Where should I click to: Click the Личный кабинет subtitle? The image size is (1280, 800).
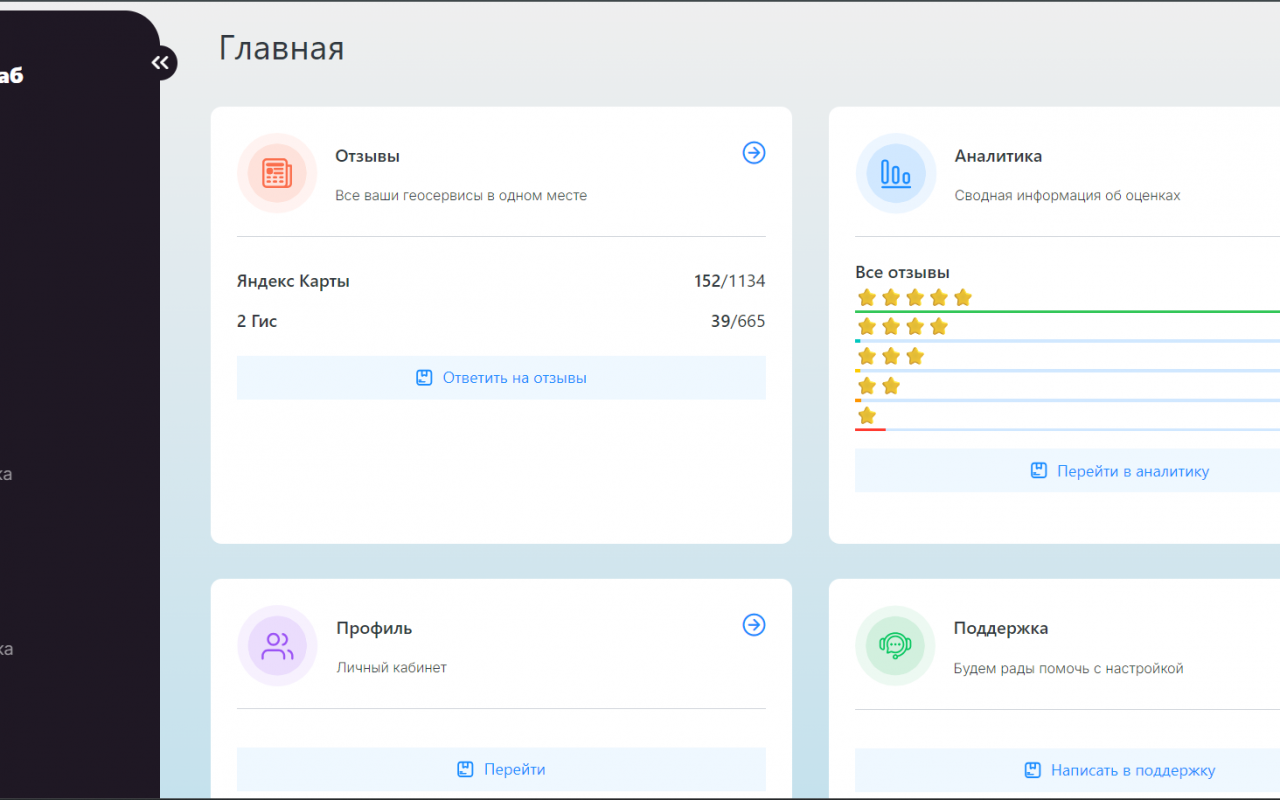pos(391,667)
